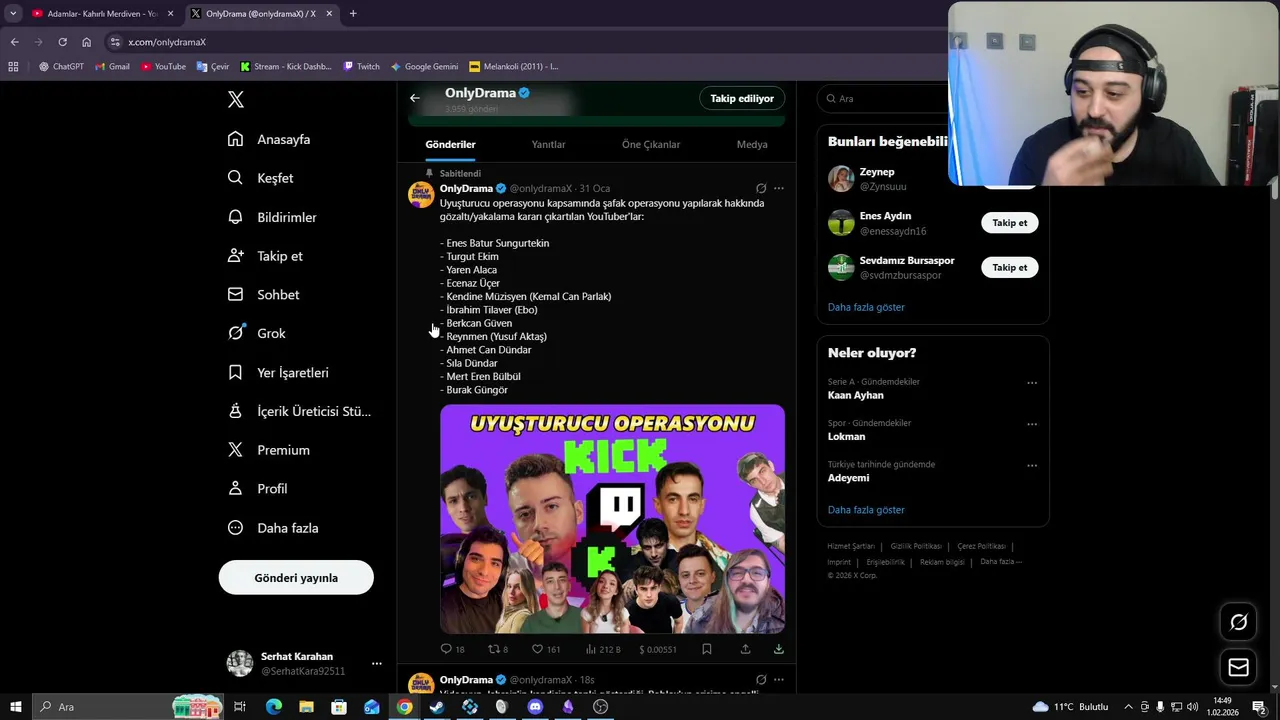1280x720 pixels.
Task: Click the back arrow beside OnlyDrama header
Action: point(415,98)
